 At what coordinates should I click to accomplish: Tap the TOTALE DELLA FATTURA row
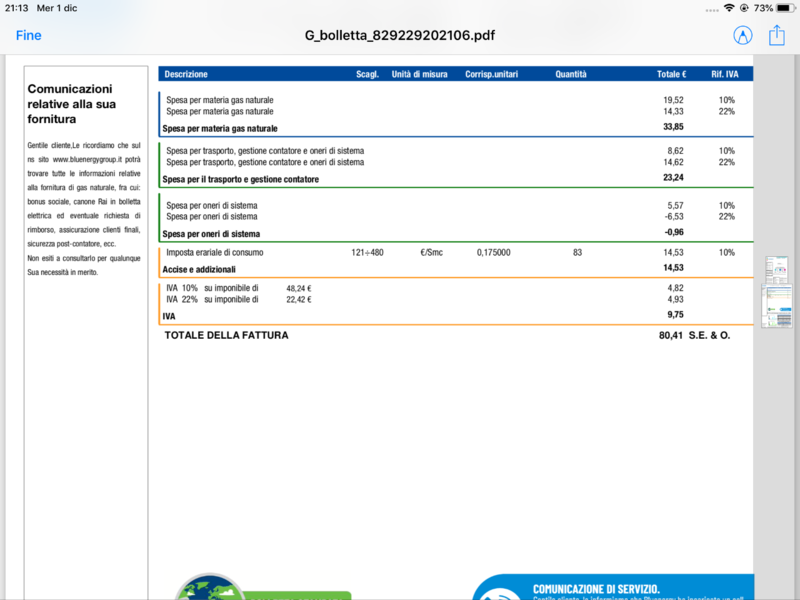coord(225,336)
